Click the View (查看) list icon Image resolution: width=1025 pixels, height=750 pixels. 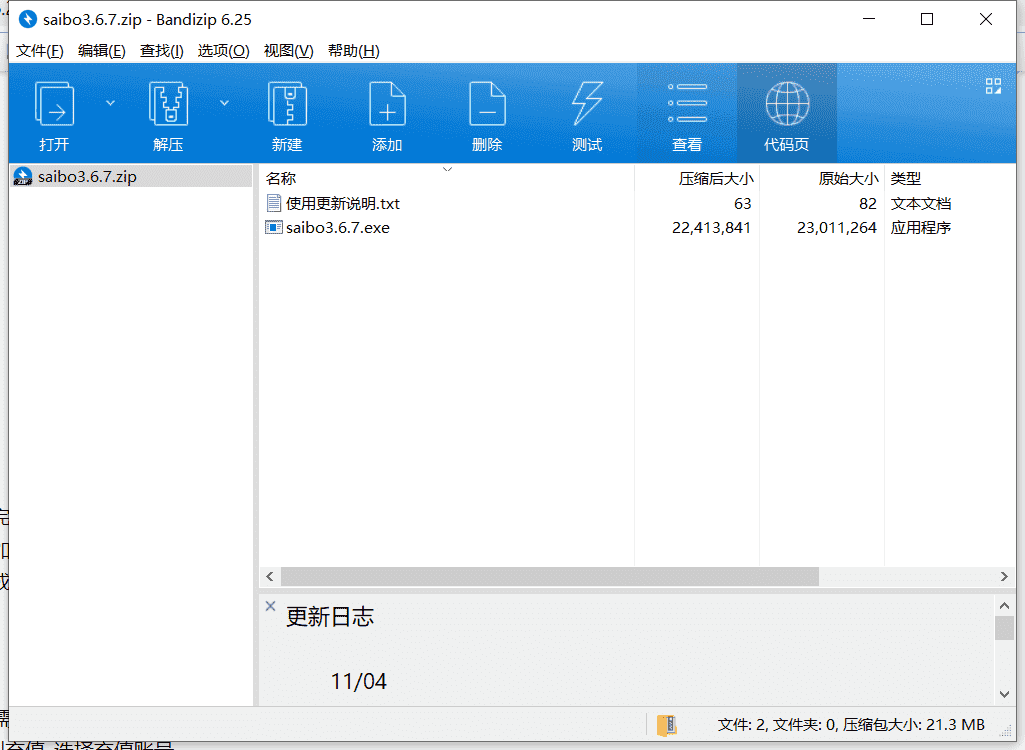687,103
